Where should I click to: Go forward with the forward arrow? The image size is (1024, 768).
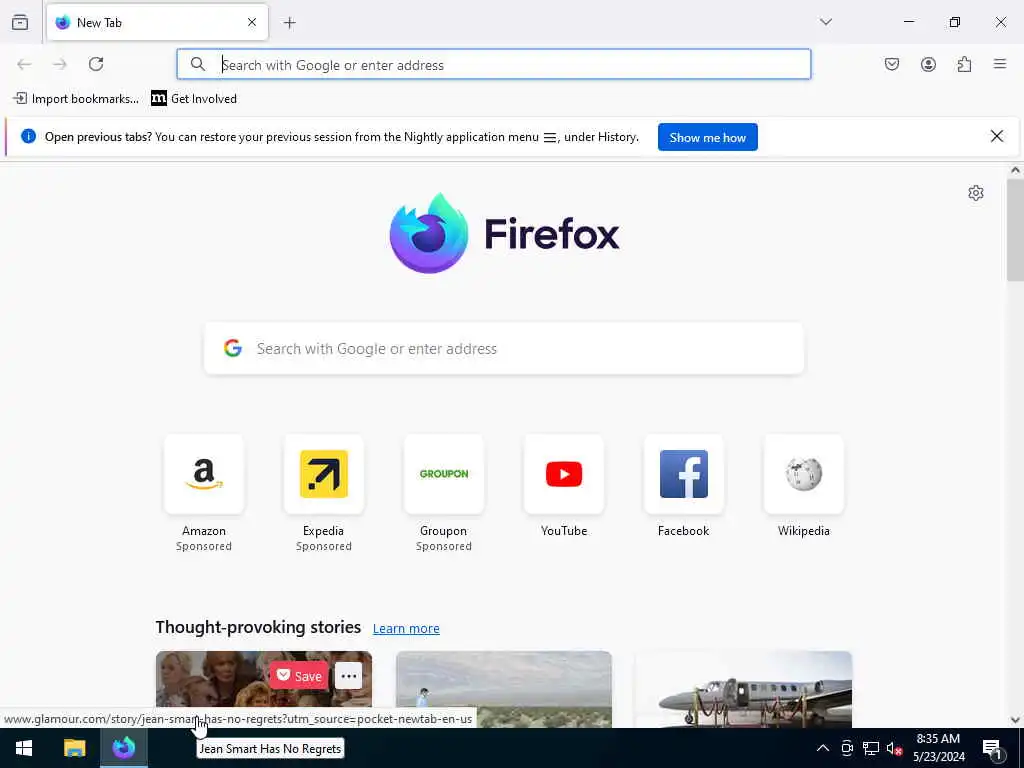click(60, 64)
